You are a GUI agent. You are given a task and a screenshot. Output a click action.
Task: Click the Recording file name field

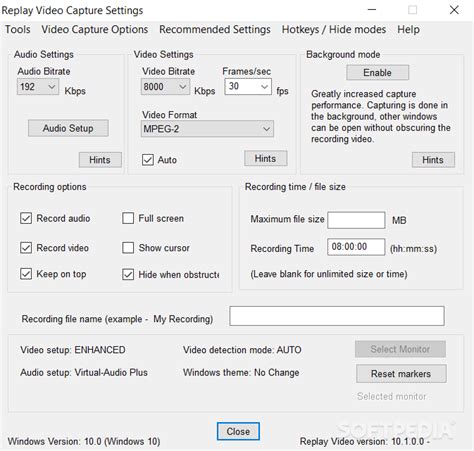coord(337,316)
